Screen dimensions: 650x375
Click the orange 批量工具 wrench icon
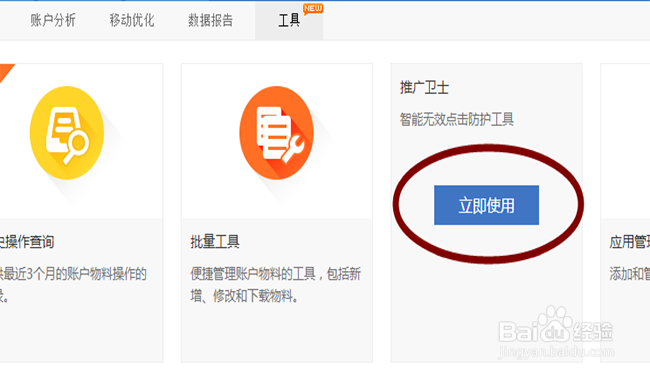(x=276, y=133)
